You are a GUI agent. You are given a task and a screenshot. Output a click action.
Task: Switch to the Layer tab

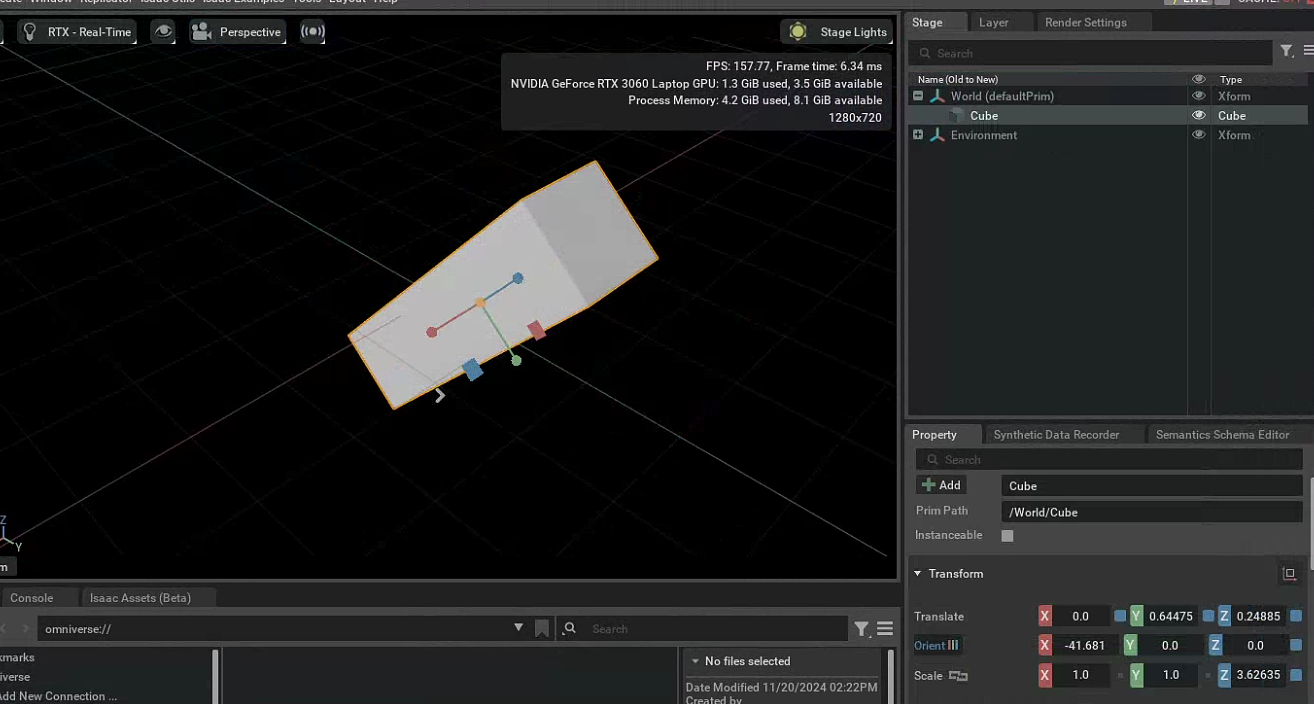(994, 22)
